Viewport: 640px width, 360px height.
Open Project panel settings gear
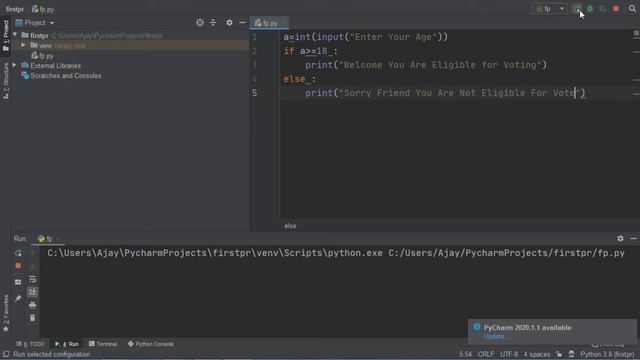229,23
